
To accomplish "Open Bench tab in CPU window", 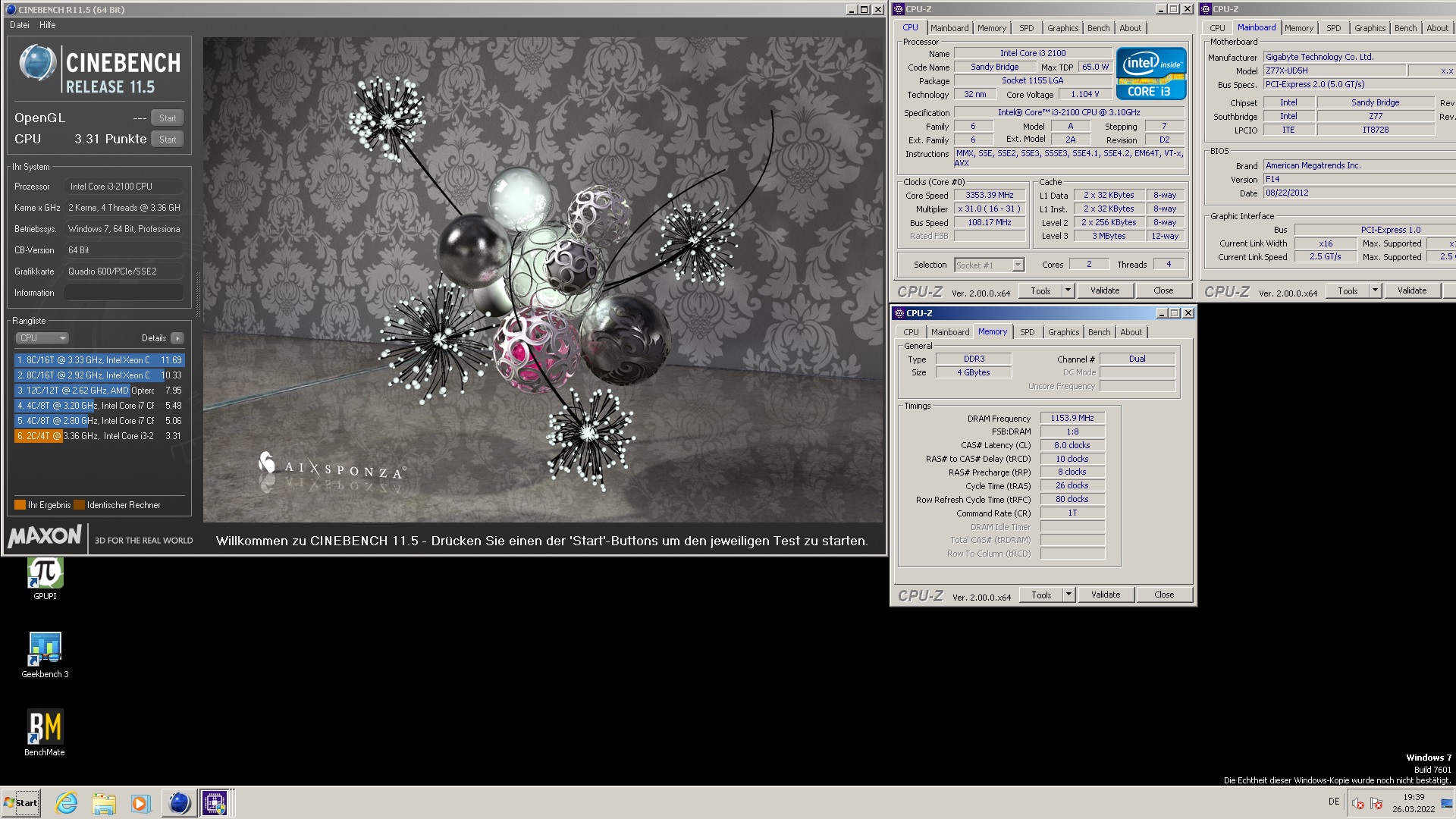I will (x=1098, y=28).
